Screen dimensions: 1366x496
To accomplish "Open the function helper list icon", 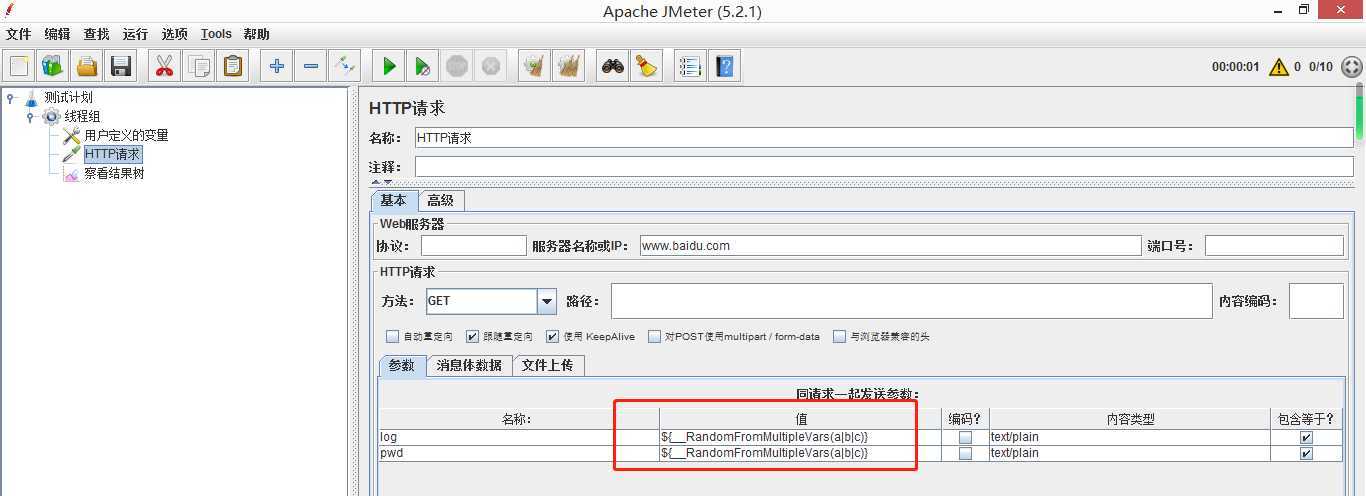I will 690,66.
